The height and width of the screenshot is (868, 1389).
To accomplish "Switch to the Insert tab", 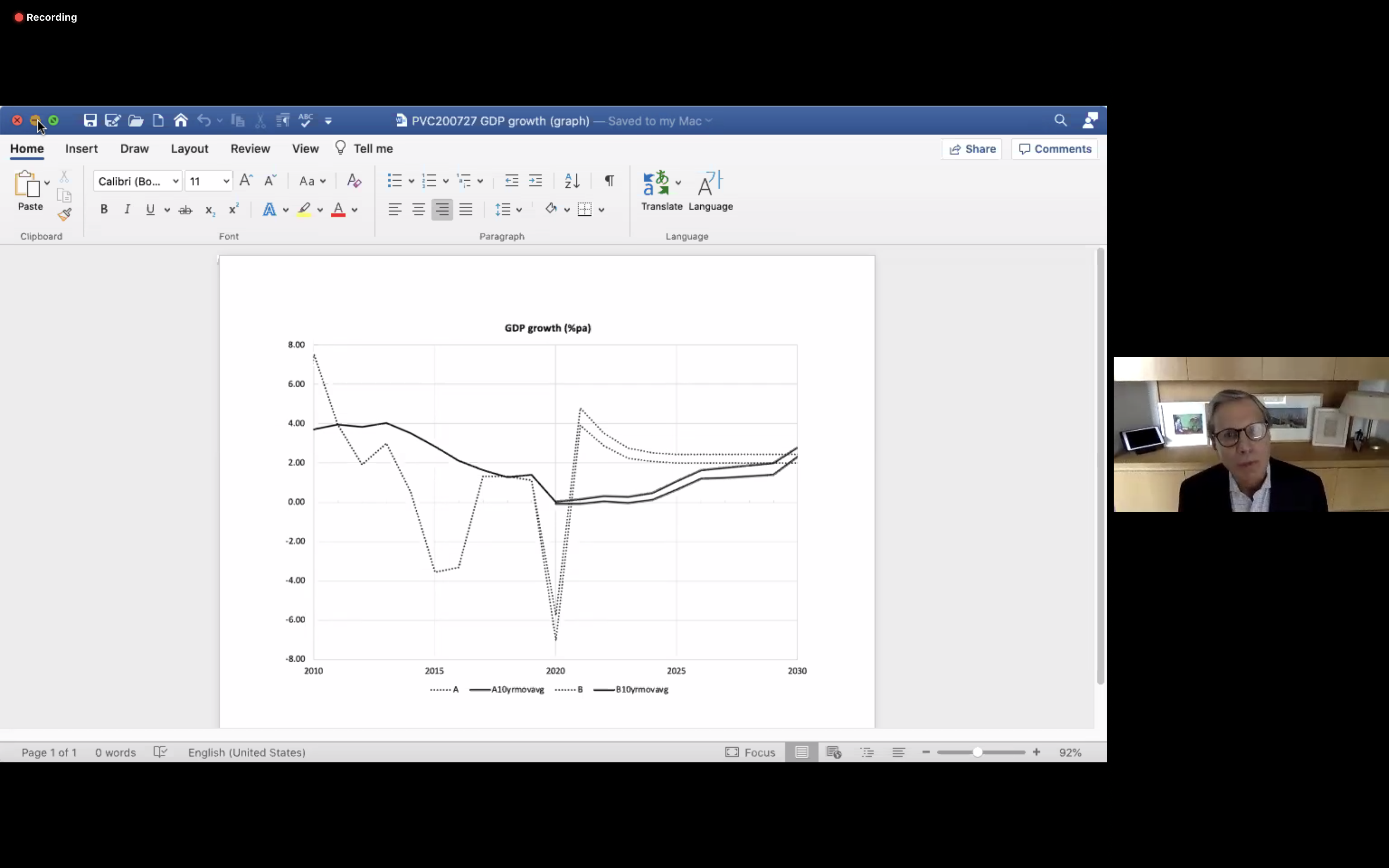I will click(81, 149).
